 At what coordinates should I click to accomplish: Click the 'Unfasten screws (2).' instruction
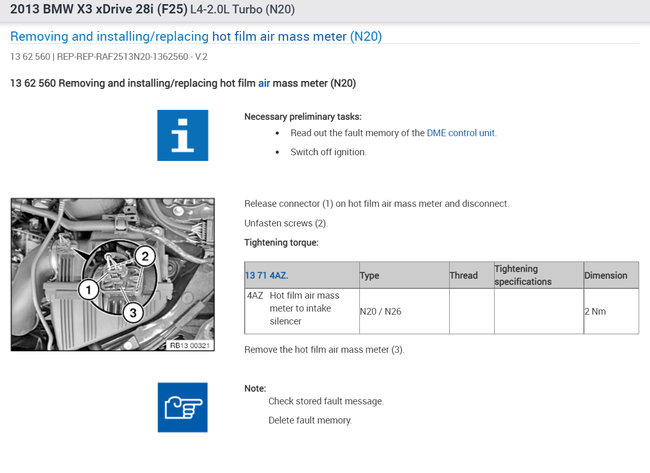point(286,223)
